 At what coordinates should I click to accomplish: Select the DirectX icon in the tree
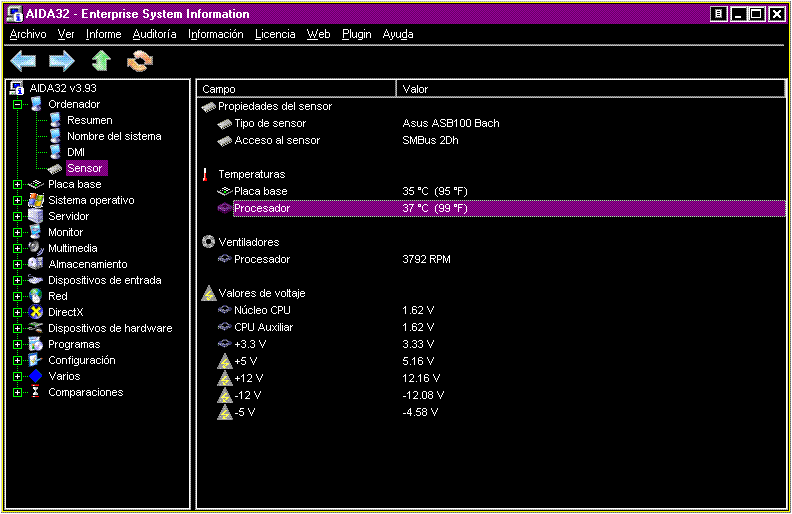36,312
